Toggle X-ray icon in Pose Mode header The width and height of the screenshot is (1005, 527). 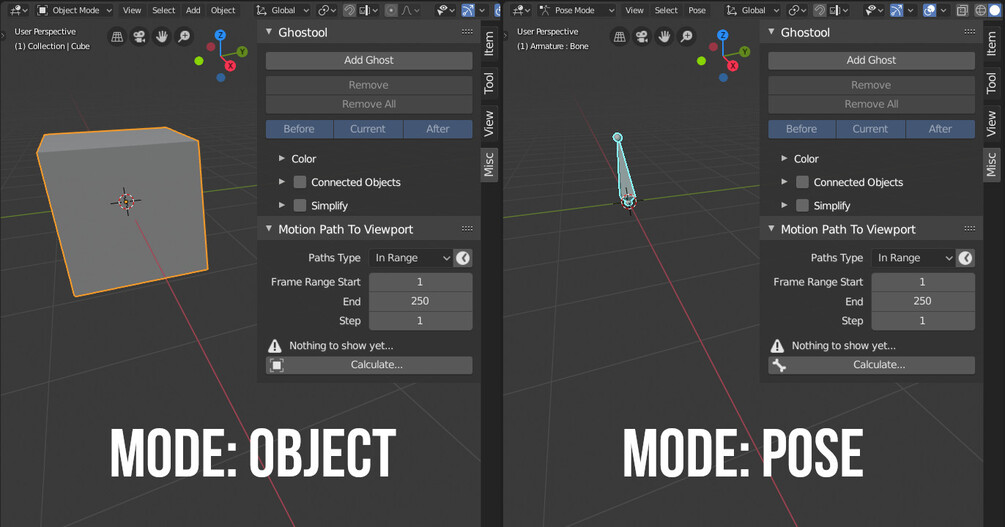(962, 10)
